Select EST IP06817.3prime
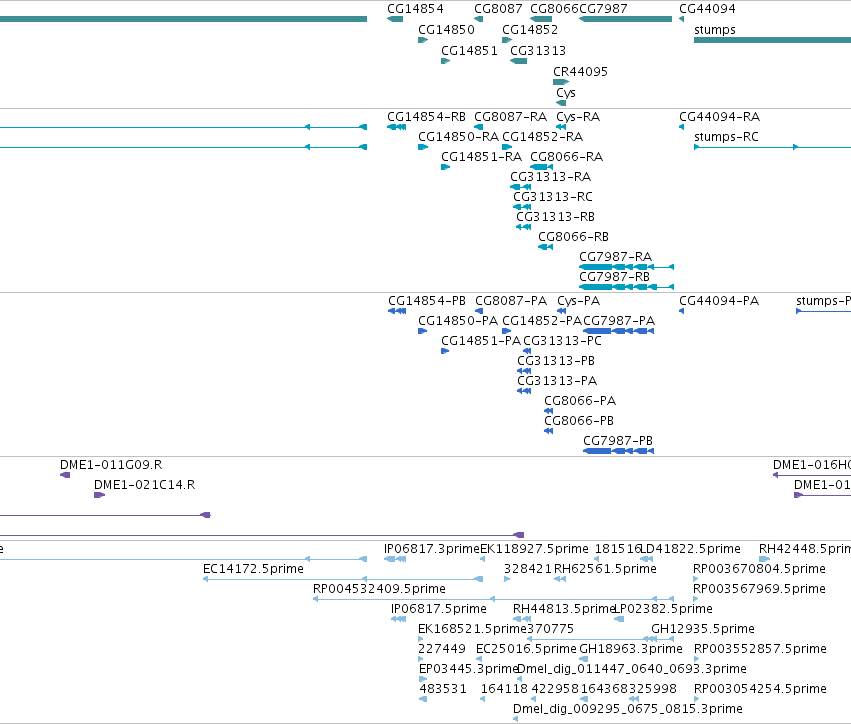Image resolution: width=851 pixels, height=724 pixels. (x=431, y=549)
